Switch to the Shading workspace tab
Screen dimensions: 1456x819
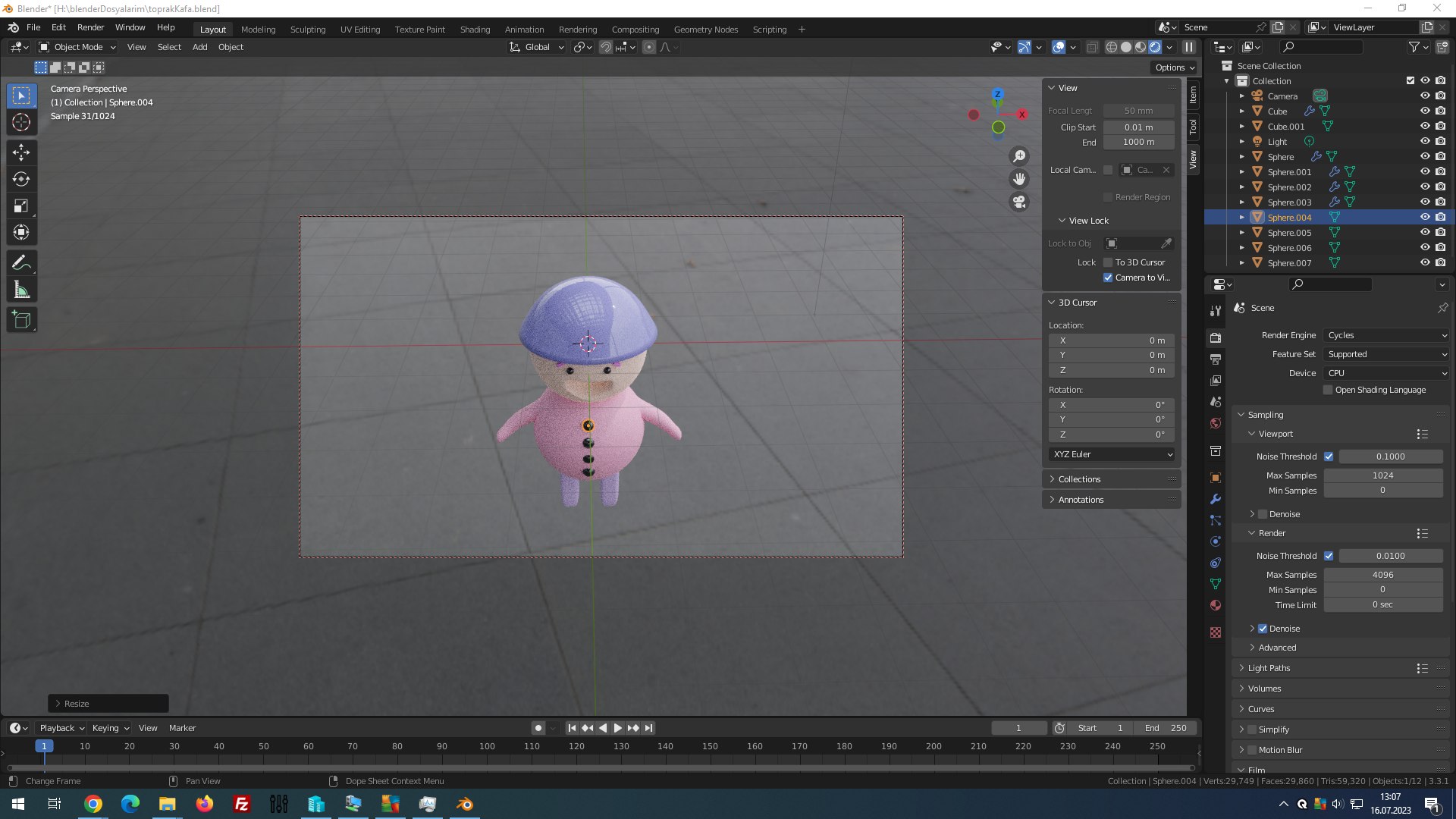point(475,30)
